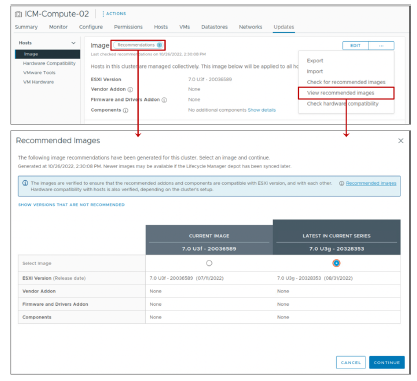Click the Recommendations badge next to Image
417x381 pixels.
[x=138, y=45]
